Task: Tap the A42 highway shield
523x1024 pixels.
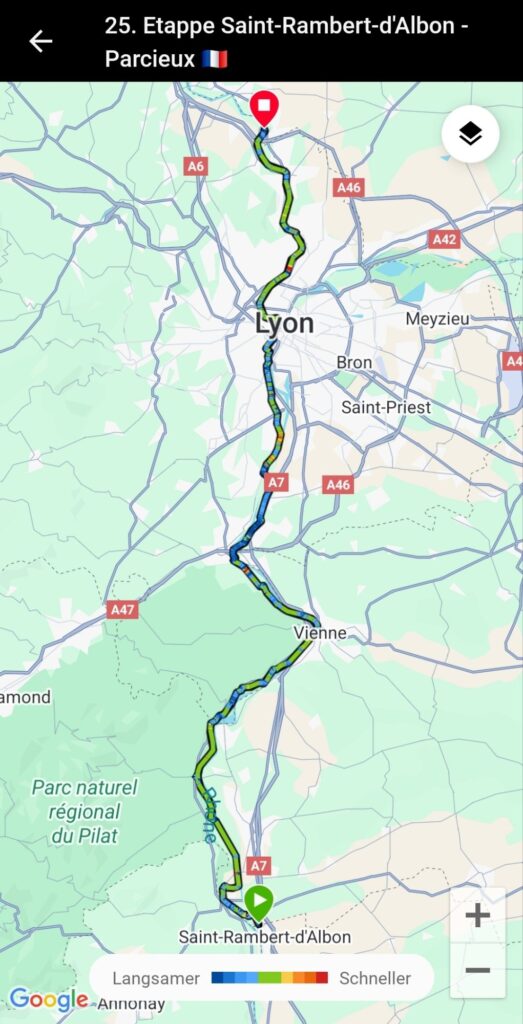Action: tap(445, 240)
